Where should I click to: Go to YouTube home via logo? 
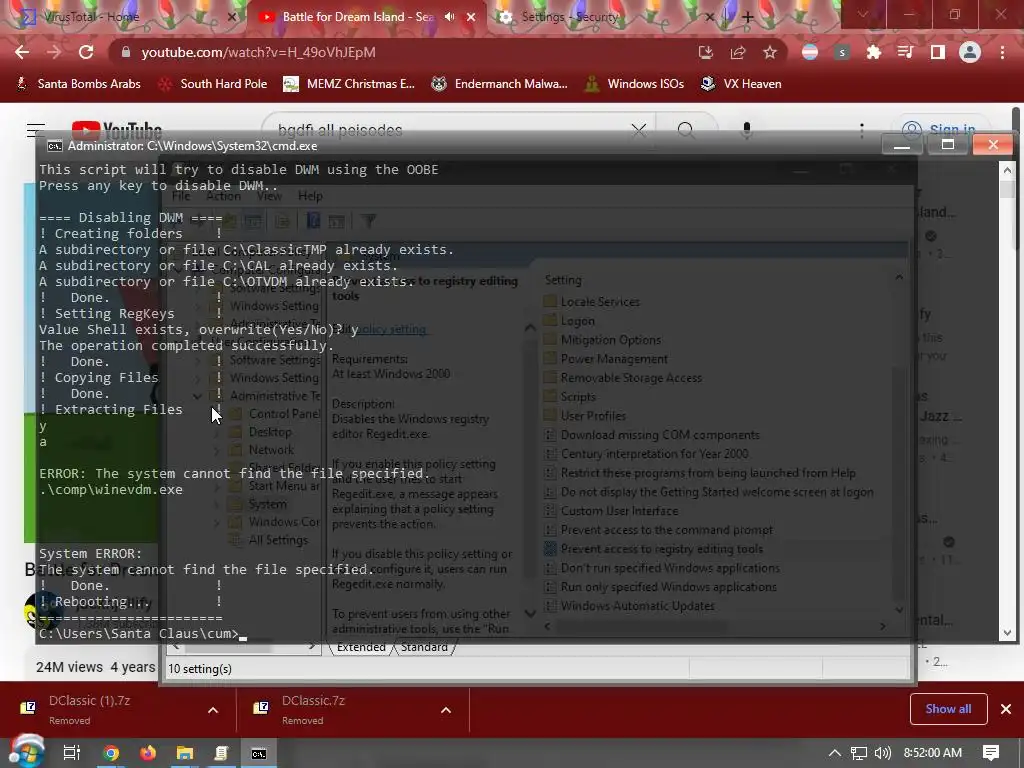(x=116, y=130)
